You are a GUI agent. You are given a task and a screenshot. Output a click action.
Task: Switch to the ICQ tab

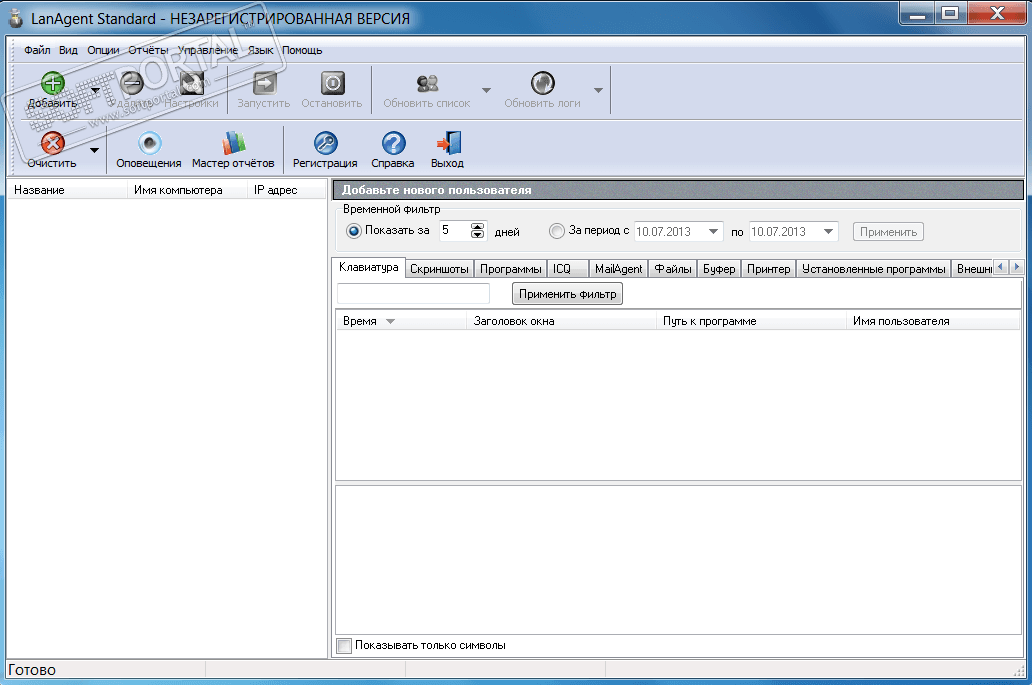pyautogui.click(x=567, y=268)
